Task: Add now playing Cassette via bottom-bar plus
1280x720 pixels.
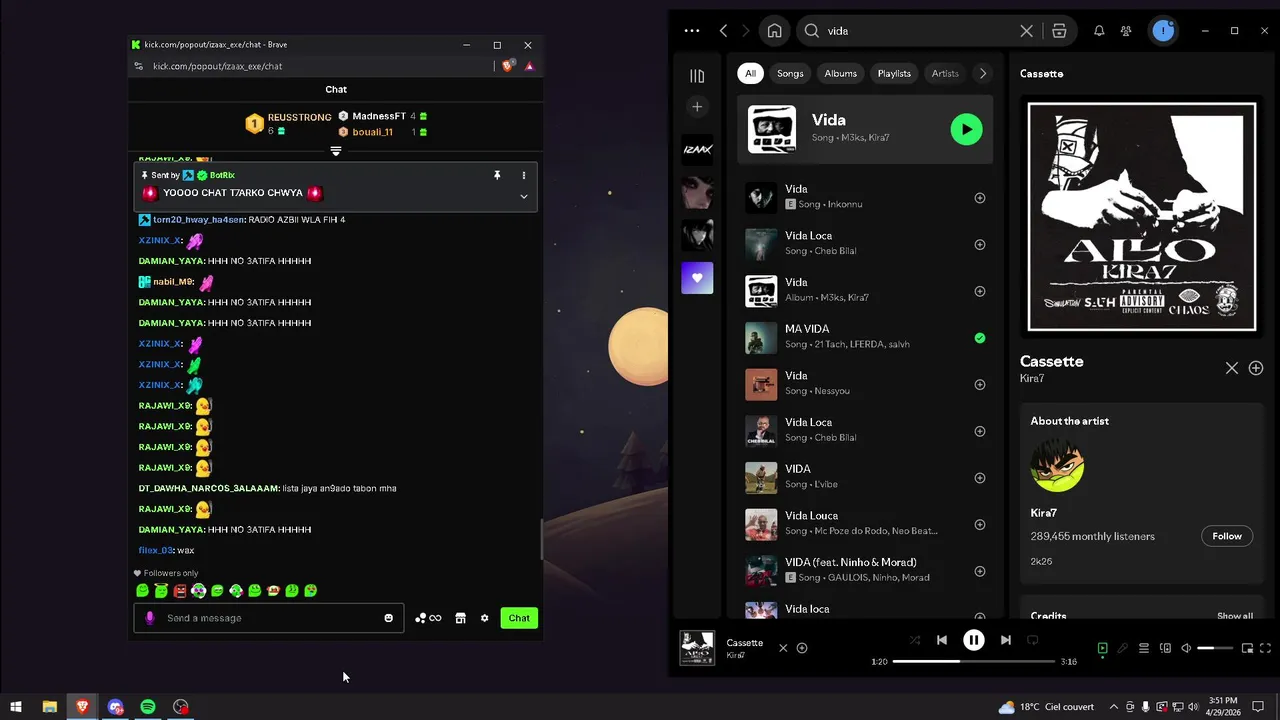Action: 802,648
